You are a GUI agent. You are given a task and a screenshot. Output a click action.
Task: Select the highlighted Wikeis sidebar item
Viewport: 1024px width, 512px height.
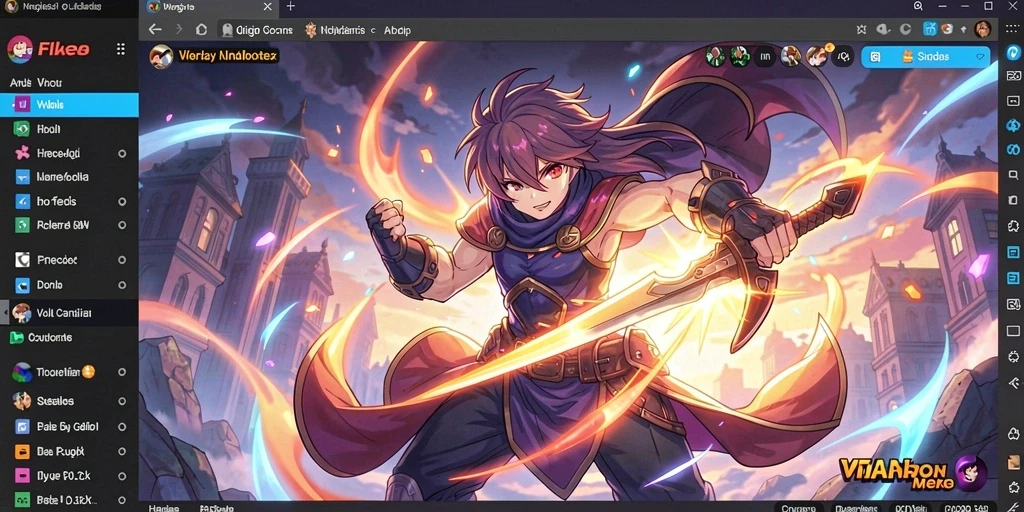click(x=69, y=104)
